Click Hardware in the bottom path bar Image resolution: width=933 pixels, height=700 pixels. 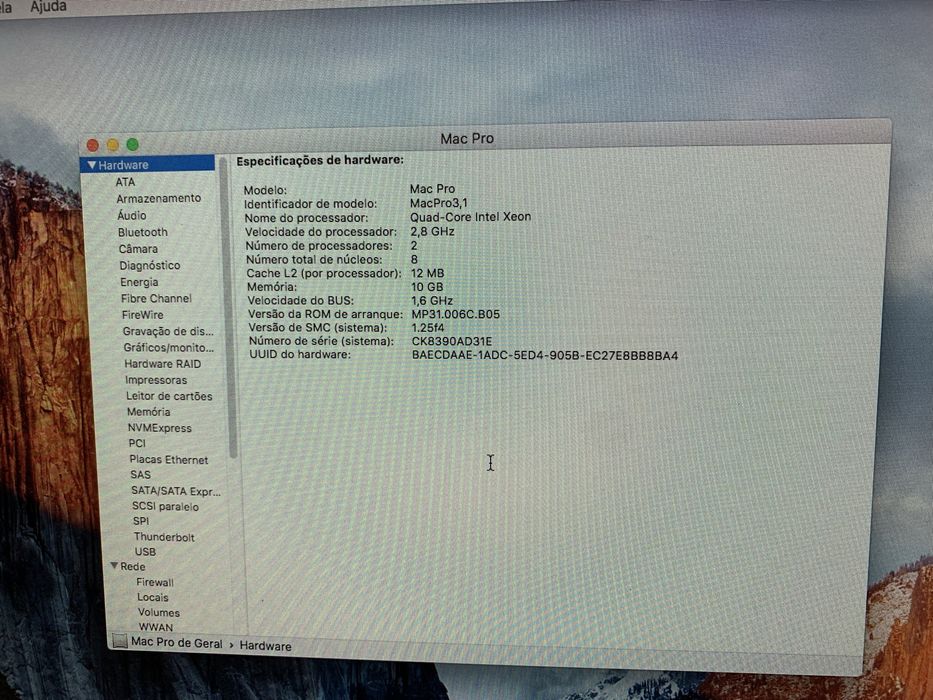[x=265, y=646]
